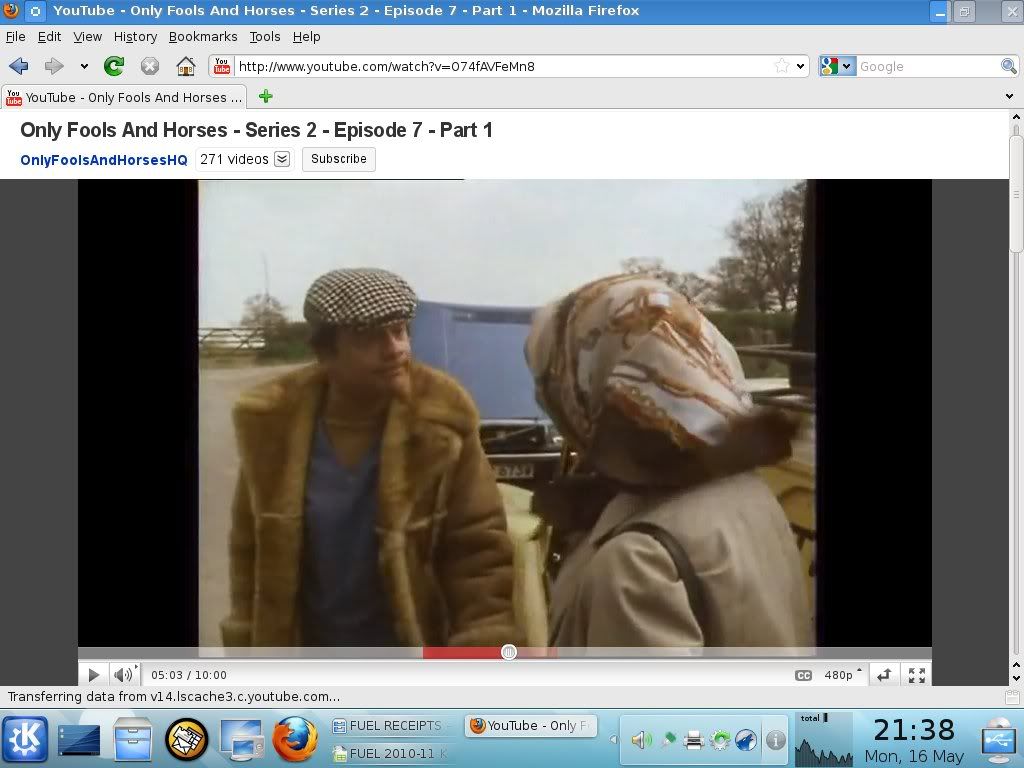Open a new tab with the green plus
Screen dimensions: 1024x768
point(265,97)
